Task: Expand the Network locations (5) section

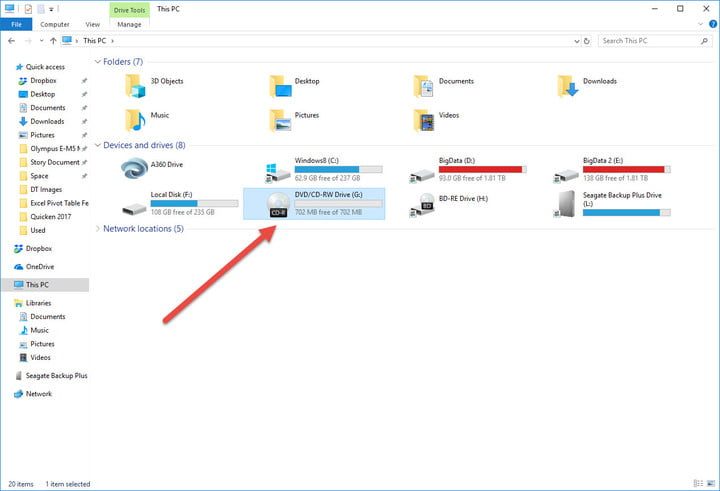Action: click(x=98, y=229)
